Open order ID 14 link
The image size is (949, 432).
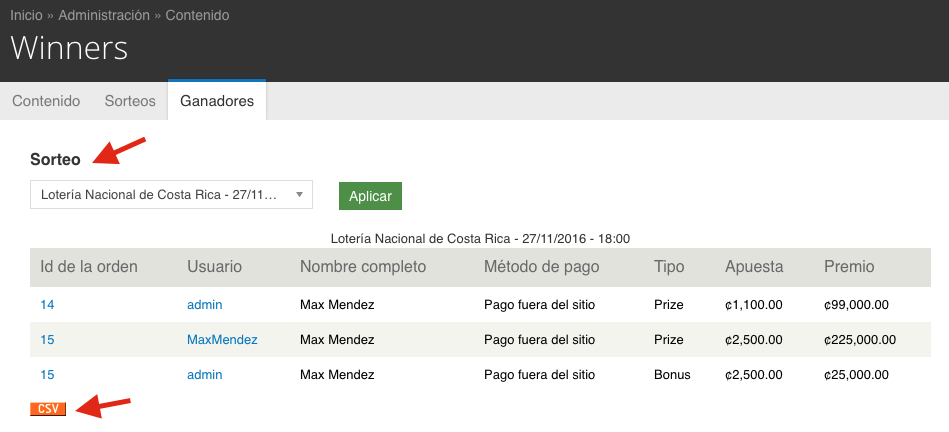pos(47,304)
